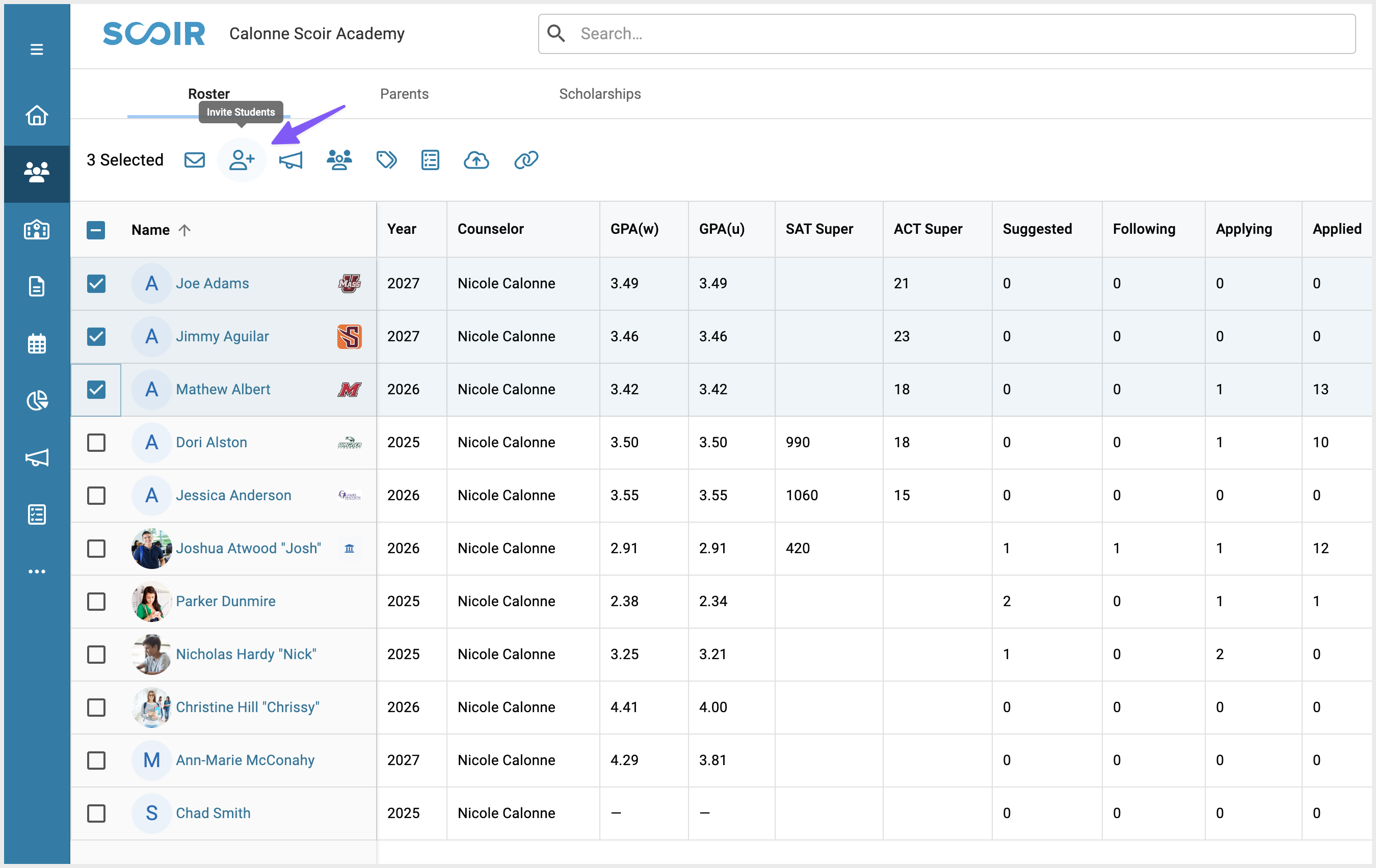Click college logo beside Jessica Anderson

pos(349,496)
